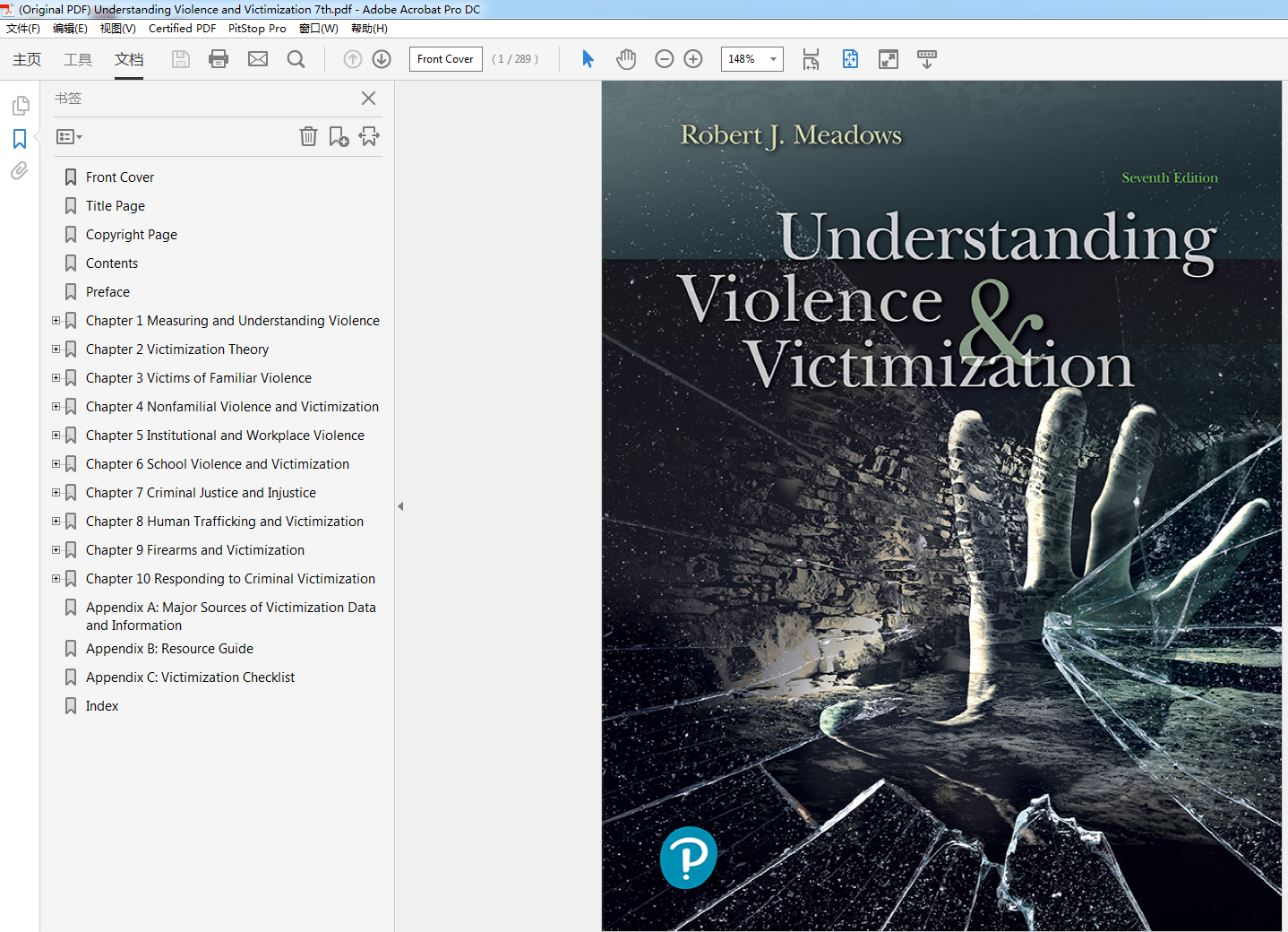
Task: Expand Chapter 4 Nonfamilial Violence bookmark
Action: [56, 406]
